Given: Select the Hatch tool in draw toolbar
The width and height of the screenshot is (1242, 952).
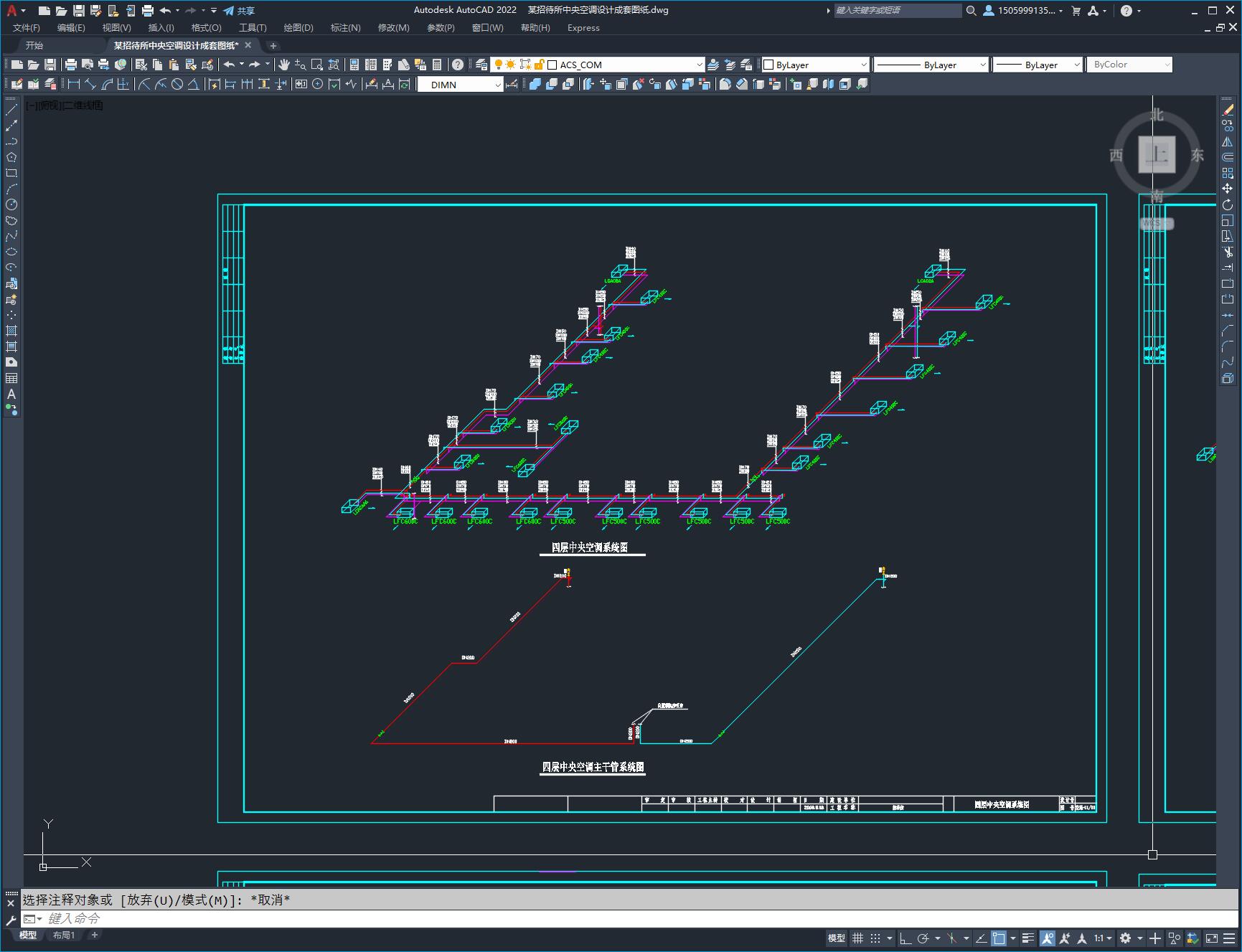Looking at the screenshot, I should click(x=11, y=331).
